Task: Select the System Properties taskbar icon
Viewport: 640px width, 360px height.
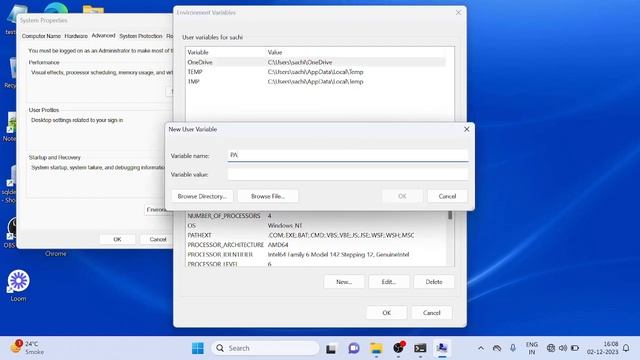Action: (x=442, y=348)
